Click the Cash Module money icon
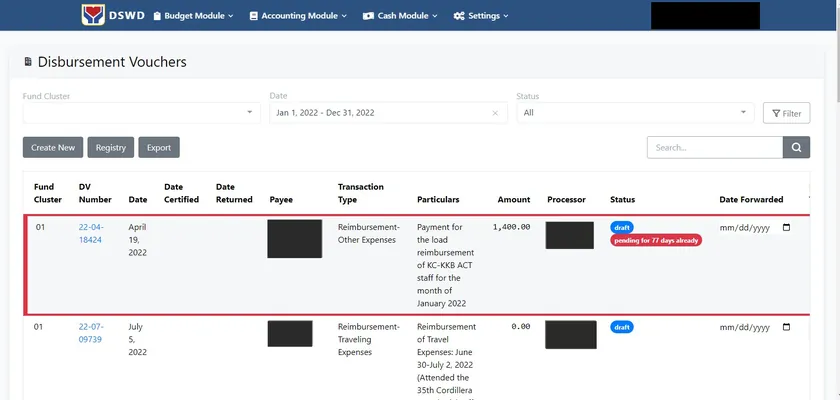 (x=368, y=16)
